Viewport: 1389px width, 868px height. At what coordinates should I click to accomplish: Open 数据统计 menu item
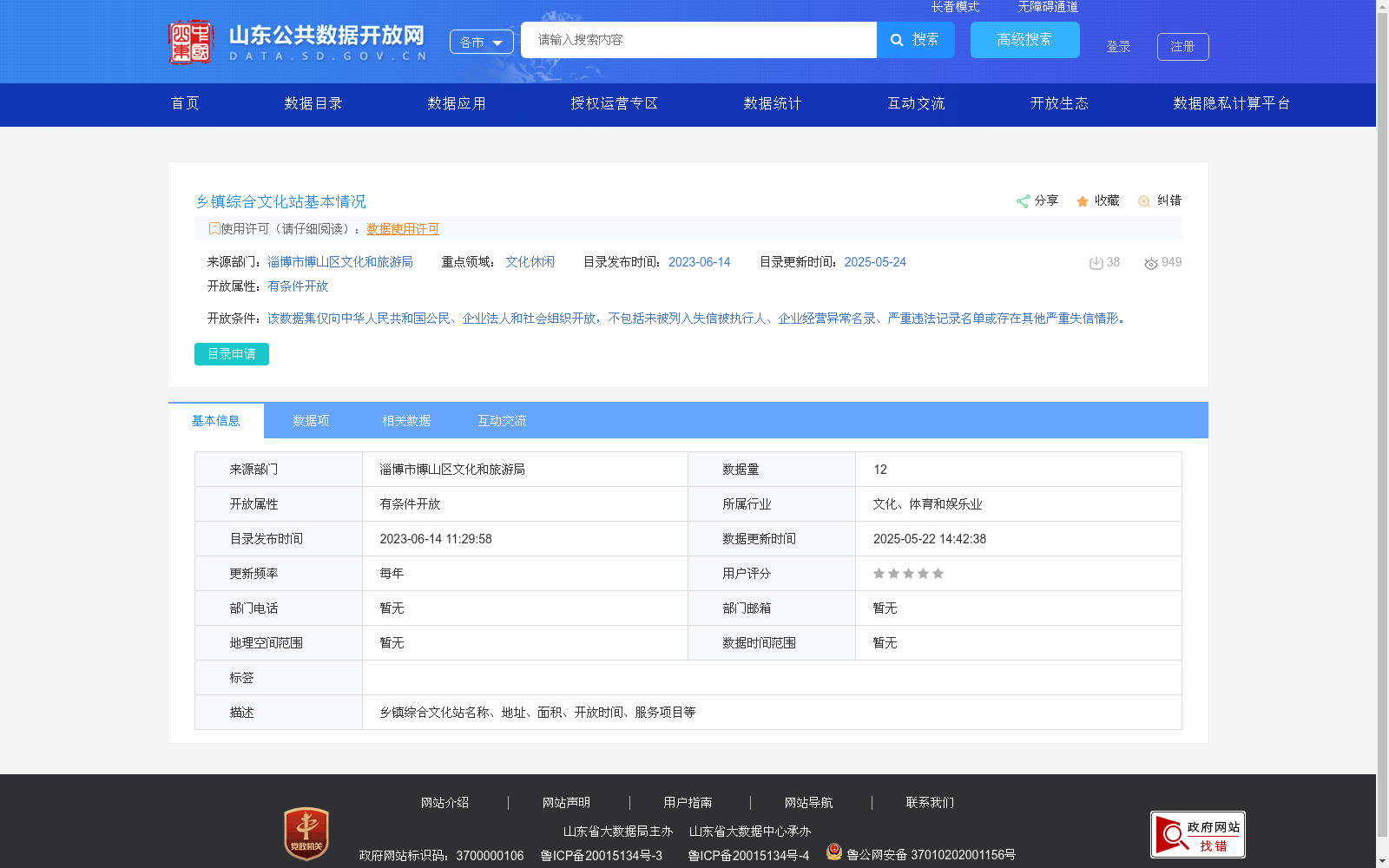coord(773,103)
